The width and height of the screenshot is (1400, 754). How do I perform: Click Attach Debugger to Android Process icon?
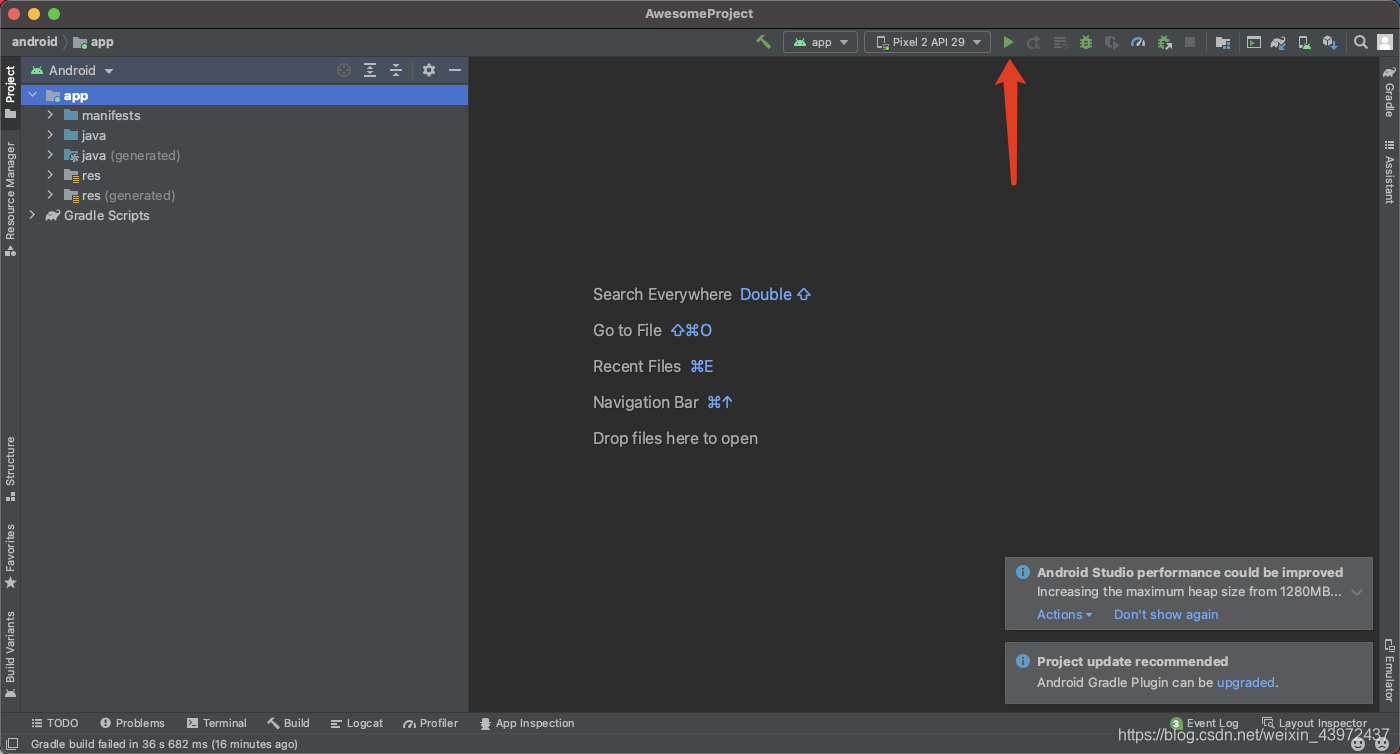click(1164, 42)
